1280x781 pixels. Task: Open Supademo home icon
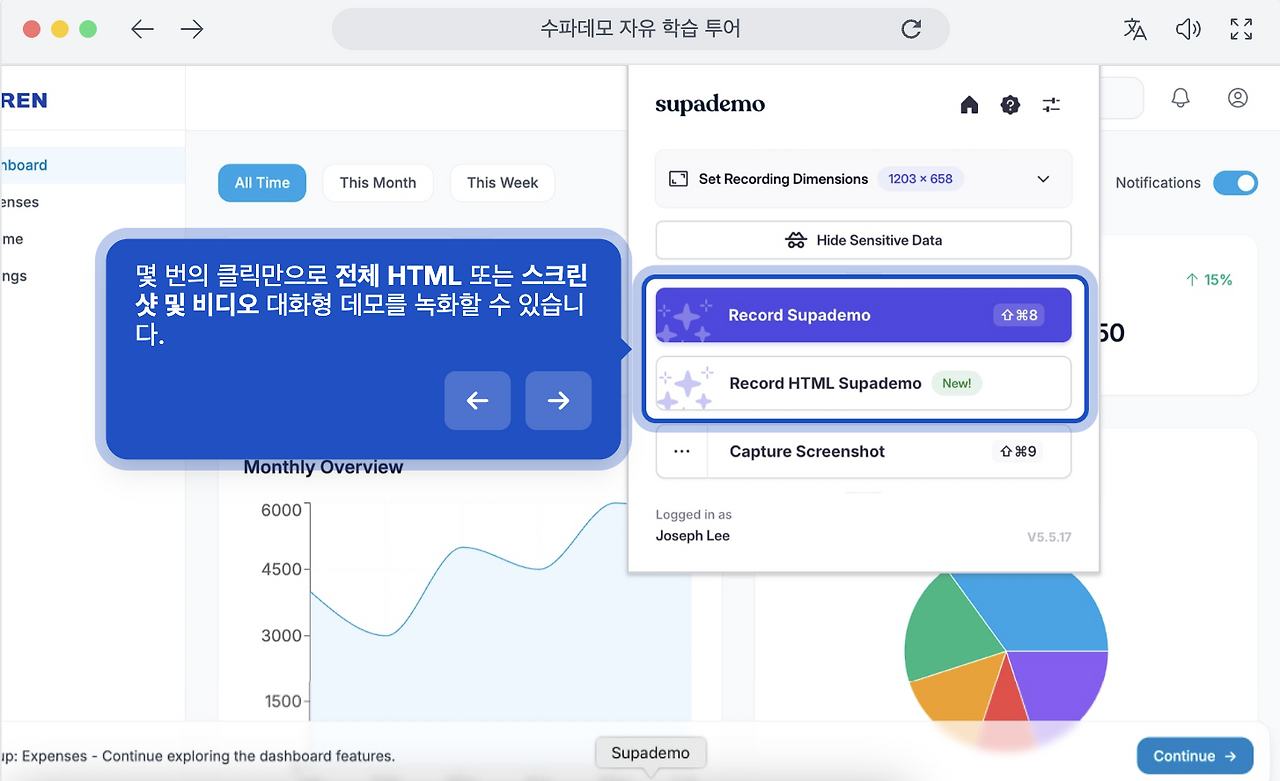coord(969,105)
